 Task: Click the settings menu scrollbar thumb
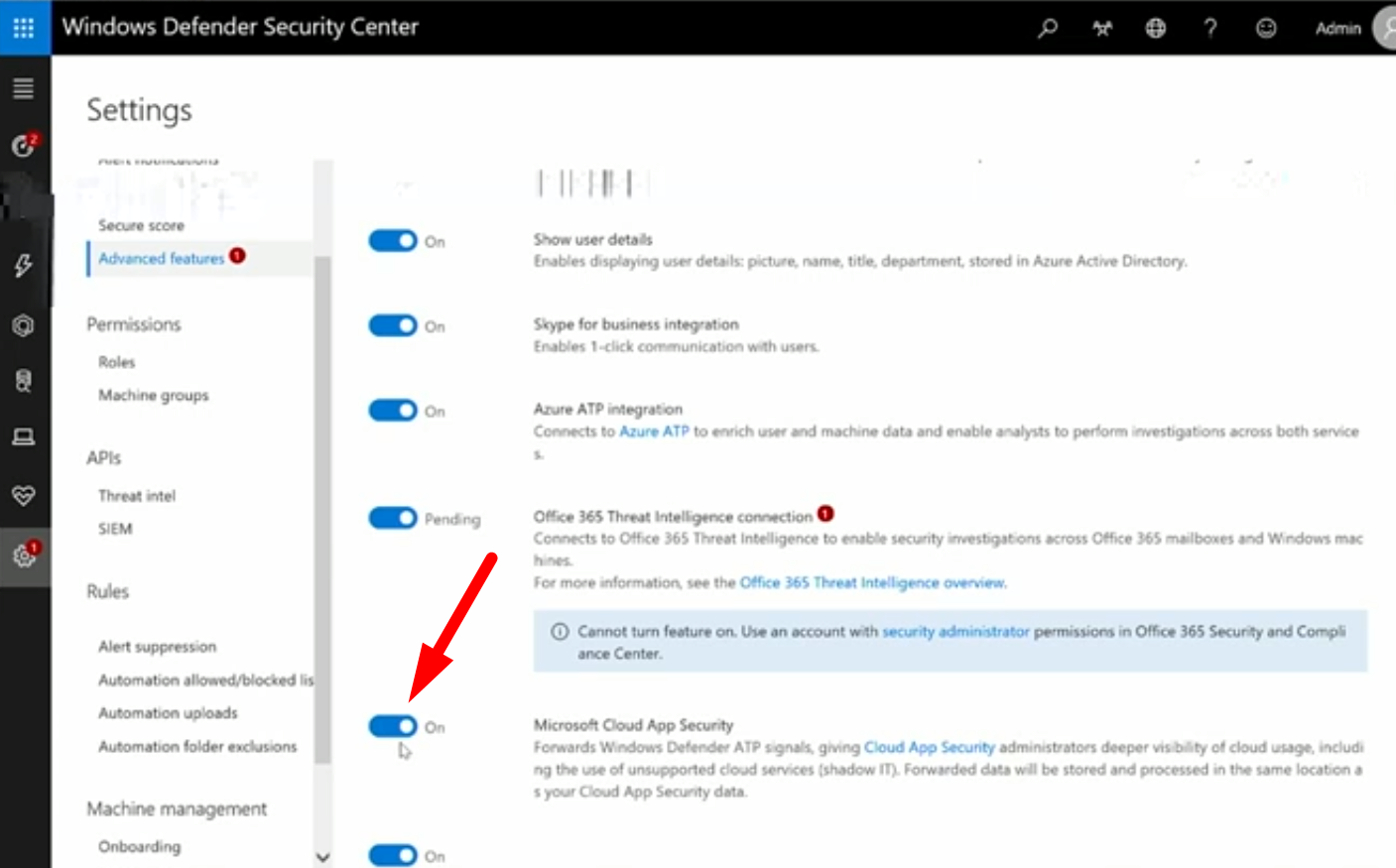[x=322, y=510]
